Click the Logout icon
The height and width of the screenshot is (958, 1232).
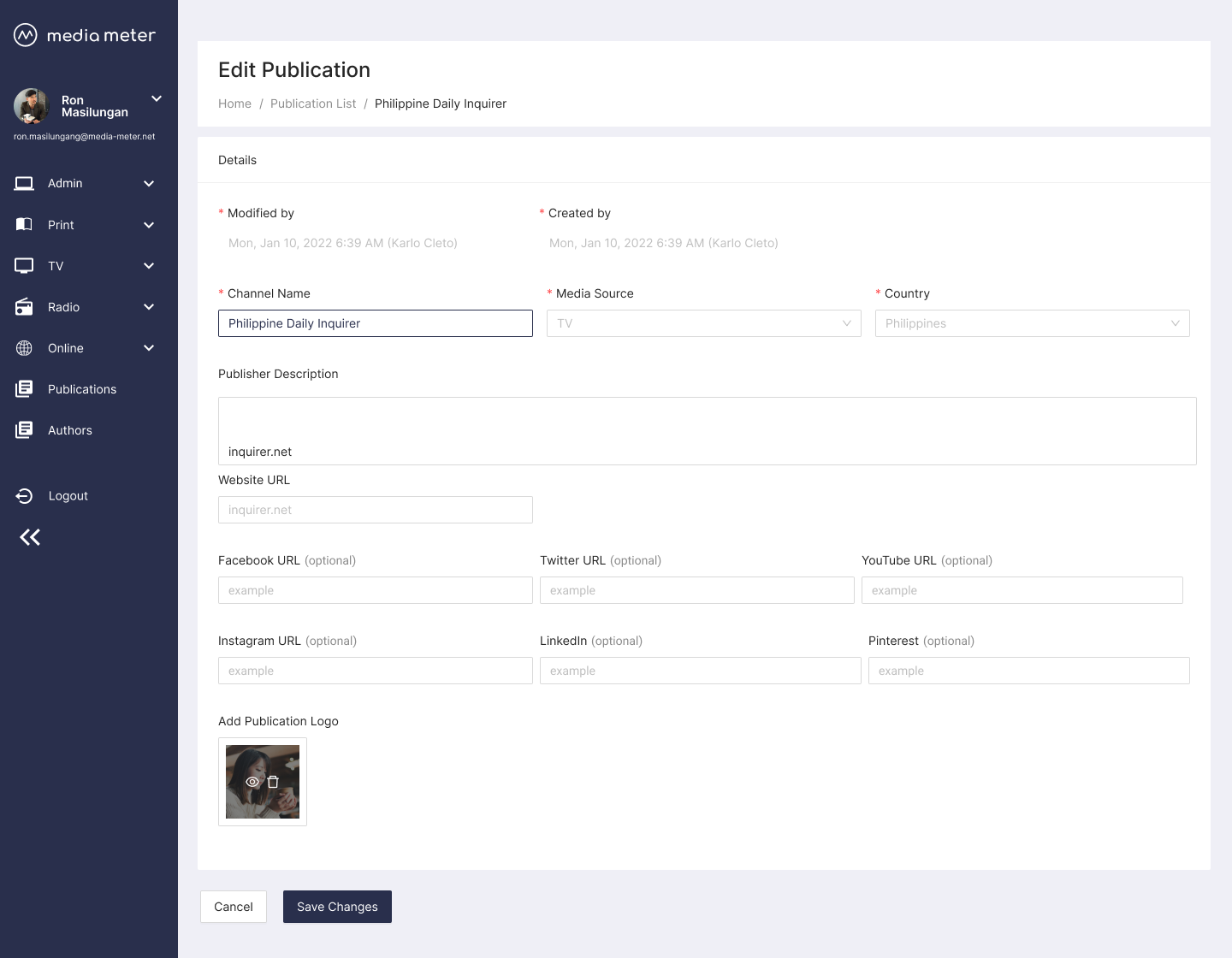24,496
